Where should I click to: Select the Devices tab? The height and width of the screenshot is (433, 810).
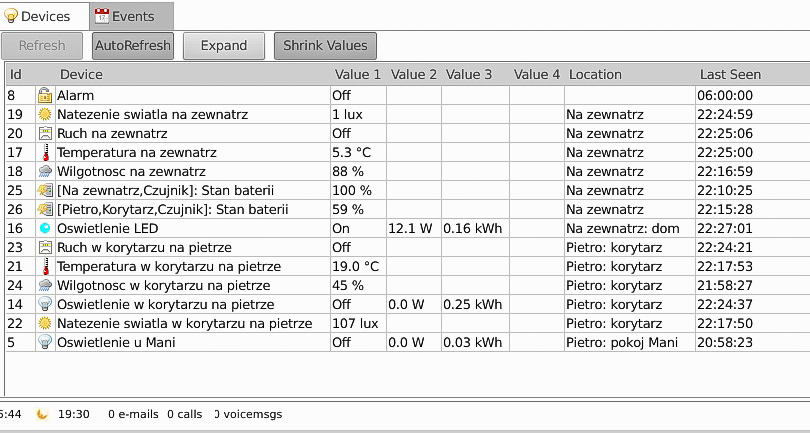click(44, 16)
